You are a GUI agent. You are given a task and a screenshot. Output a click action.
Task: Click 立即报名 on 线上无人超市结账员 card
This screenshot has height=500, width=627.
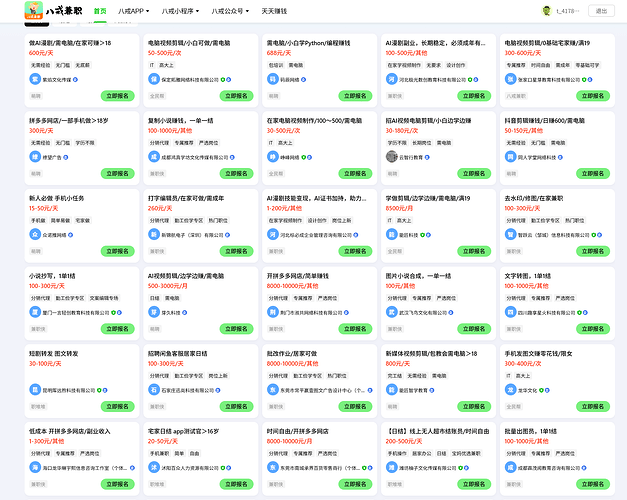pyautogui.click(x=474, y=484)
